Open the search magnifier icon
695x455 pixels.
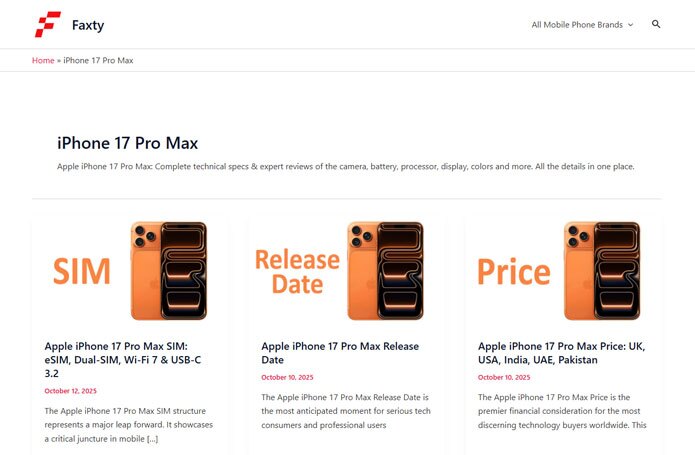point(656,24)
